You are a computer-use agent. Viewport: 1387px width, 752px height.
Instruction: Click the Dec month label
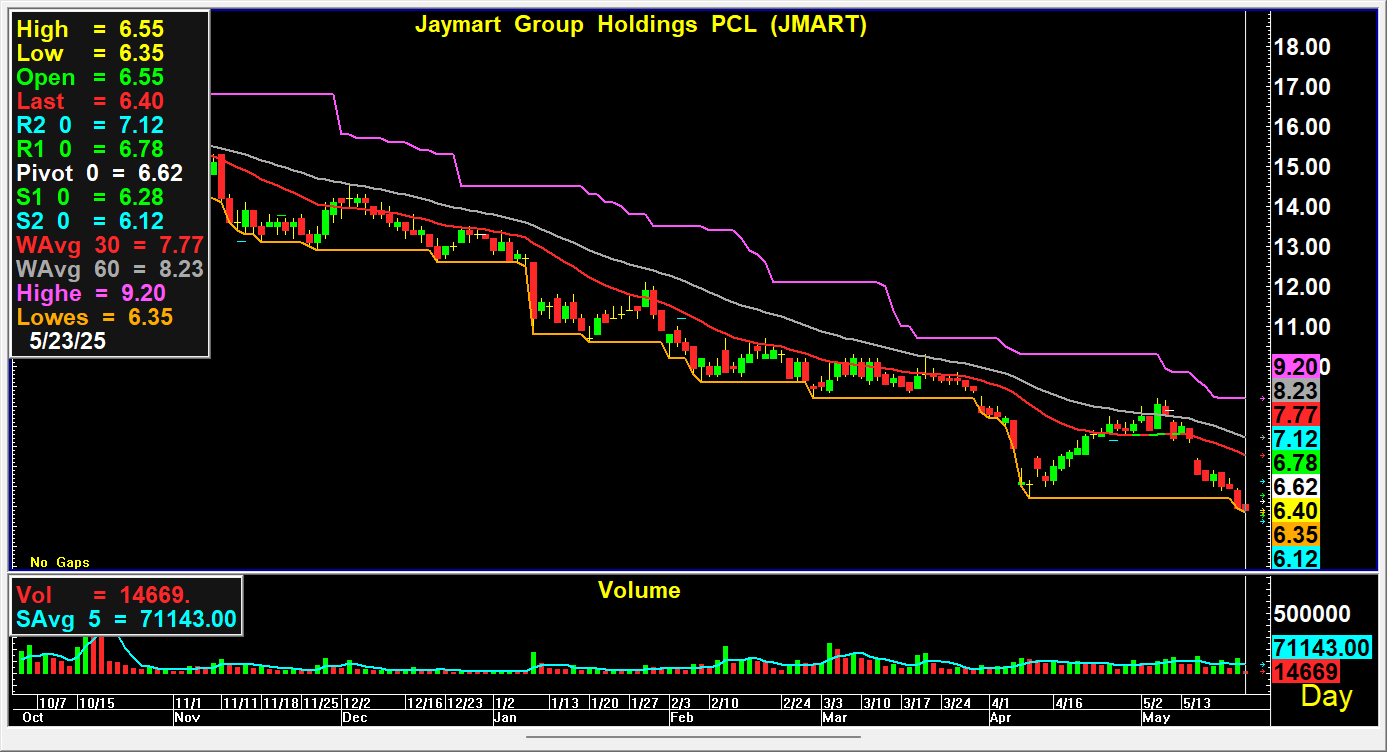pos(354,718)
